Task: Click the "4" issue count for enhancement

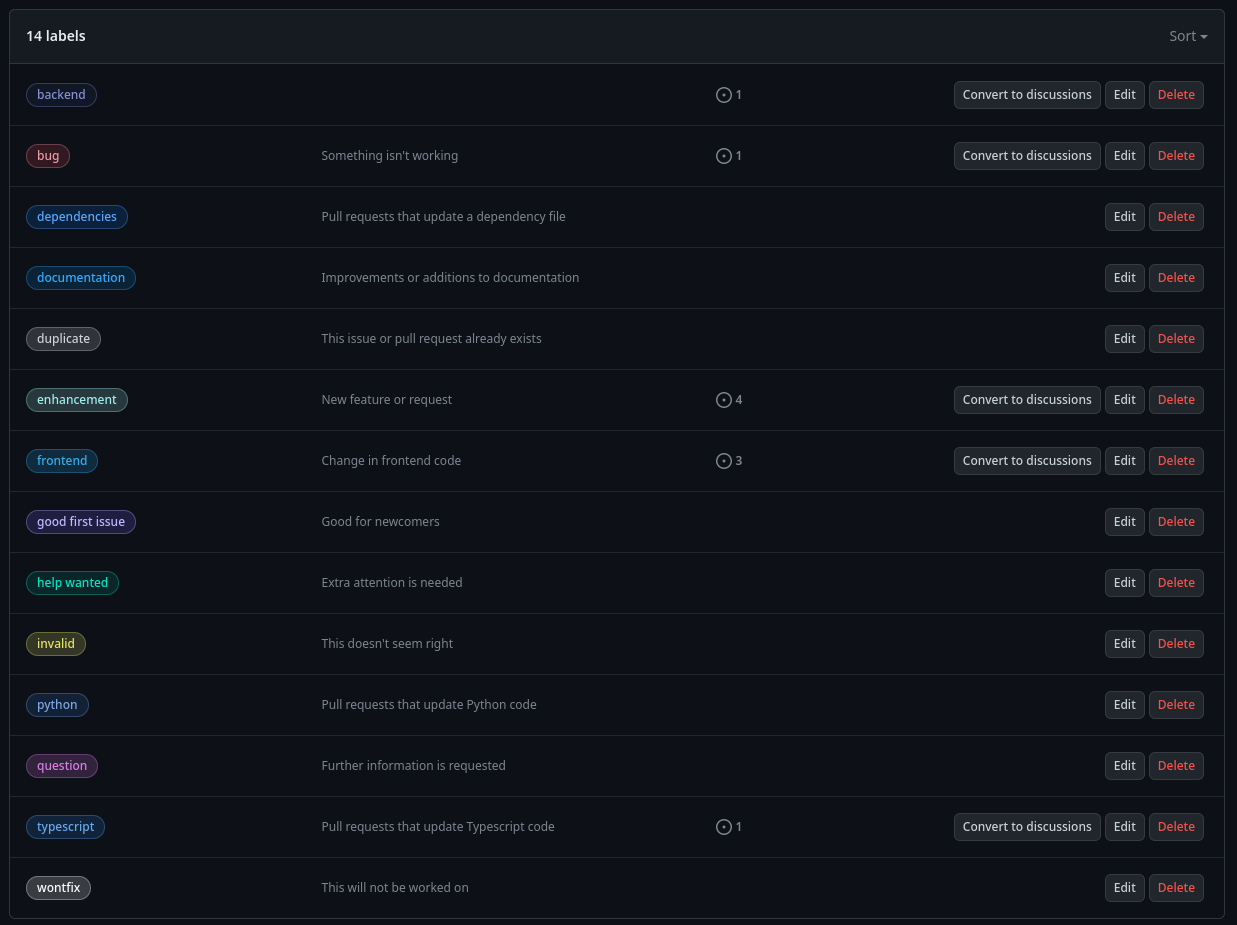Action: pos(739,399)
